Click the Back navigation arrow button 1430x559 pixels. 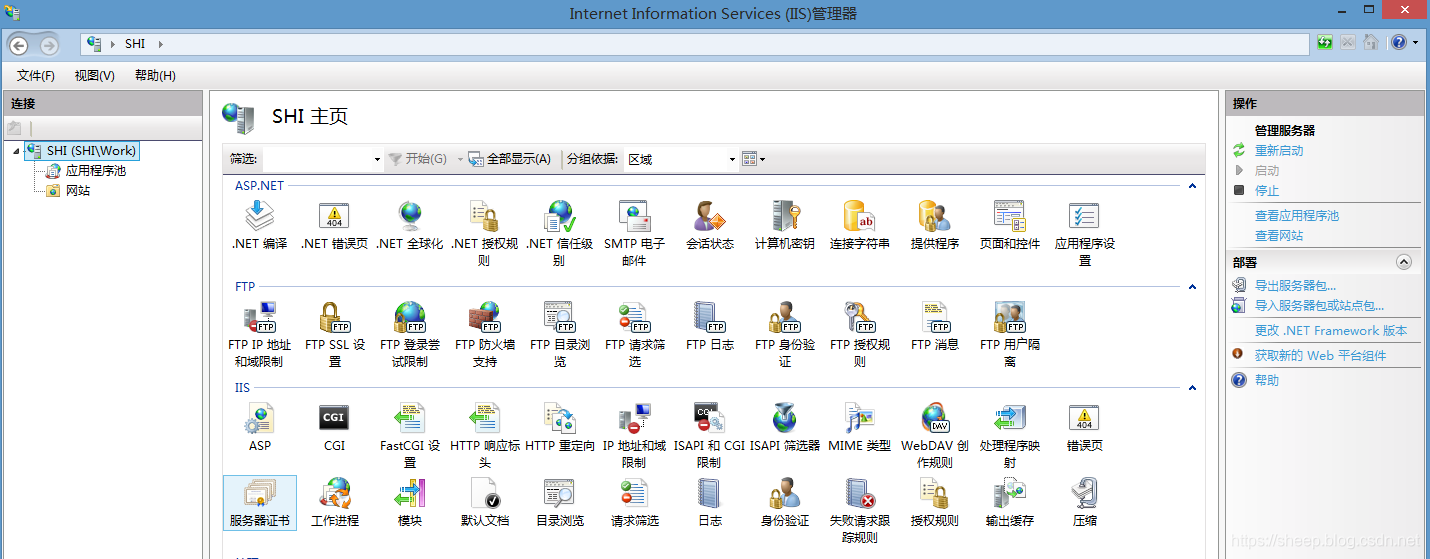18,45
